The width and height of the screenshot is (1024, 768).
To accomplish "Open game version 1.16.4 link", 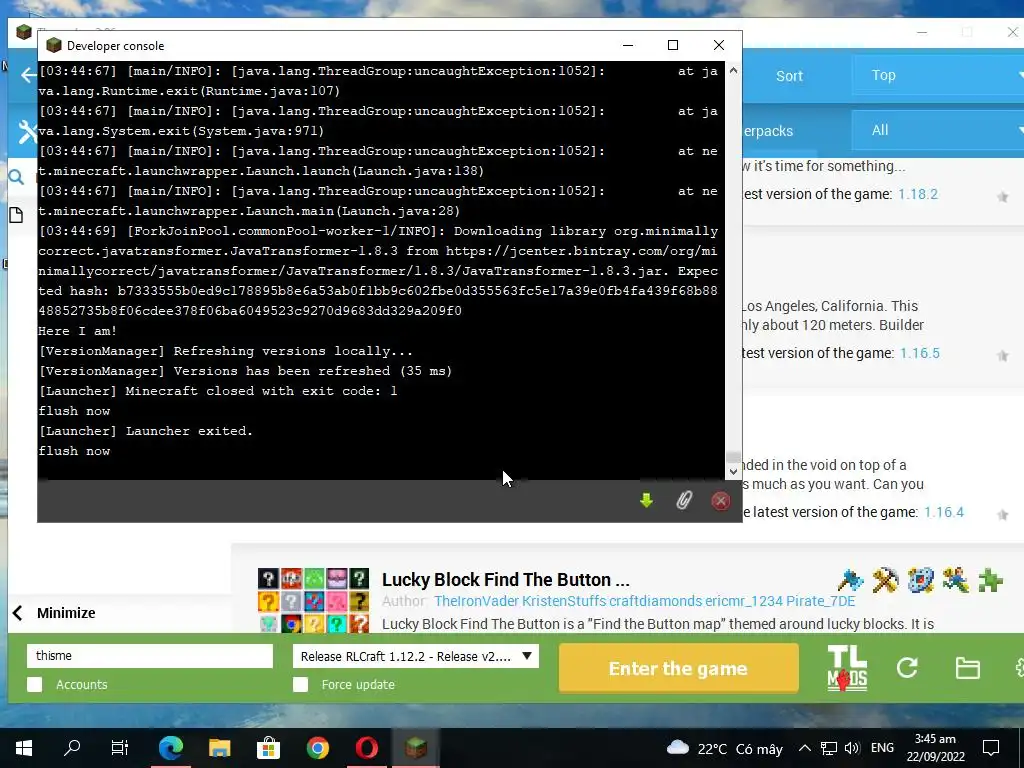I will click(944, 512).
